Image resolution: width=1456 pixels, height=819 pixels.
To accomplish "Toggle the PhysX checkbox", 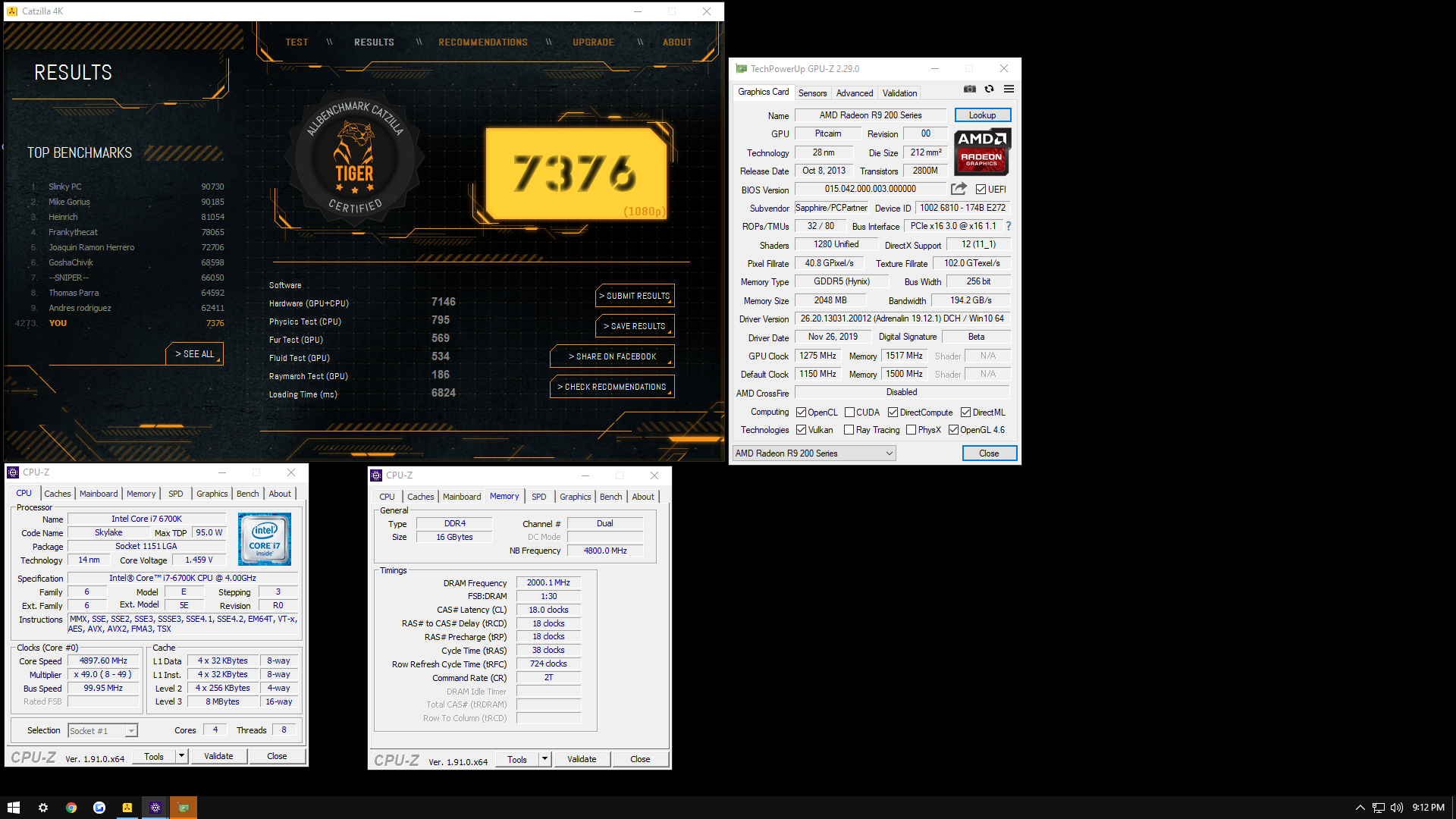I will pos(911,430).
